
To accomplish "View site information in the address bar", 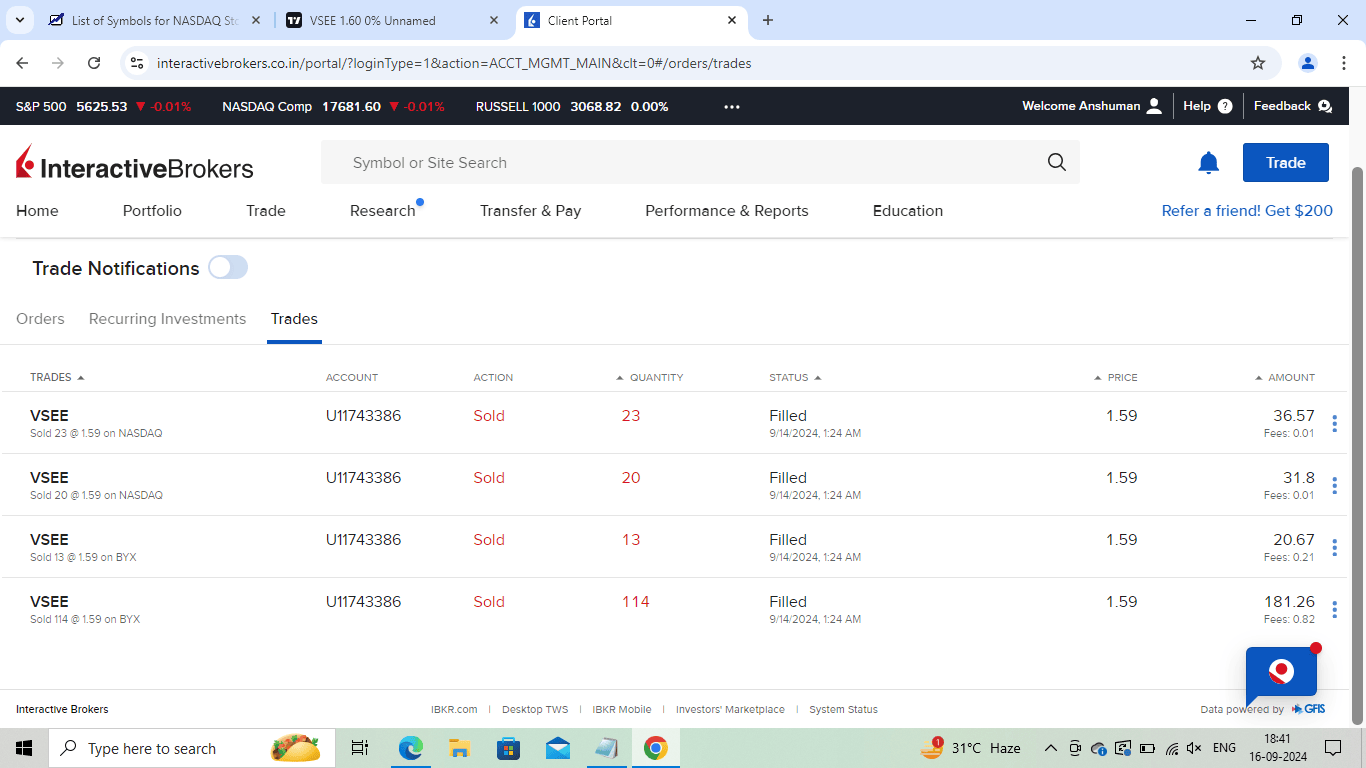I will pyautogui.click(x=137, y=63).
